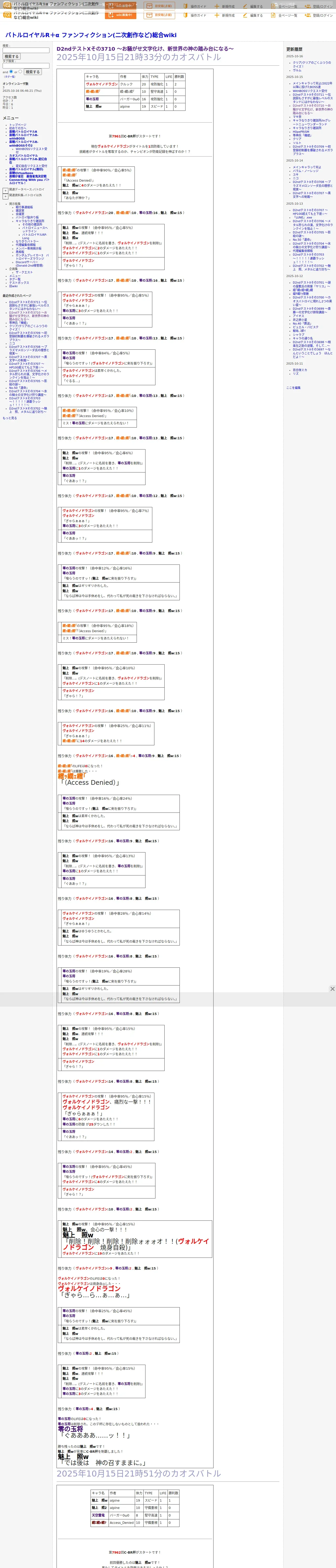336x1568 pixels.
Task: Click the タグ検索 input field
Action: coord(26,66)
